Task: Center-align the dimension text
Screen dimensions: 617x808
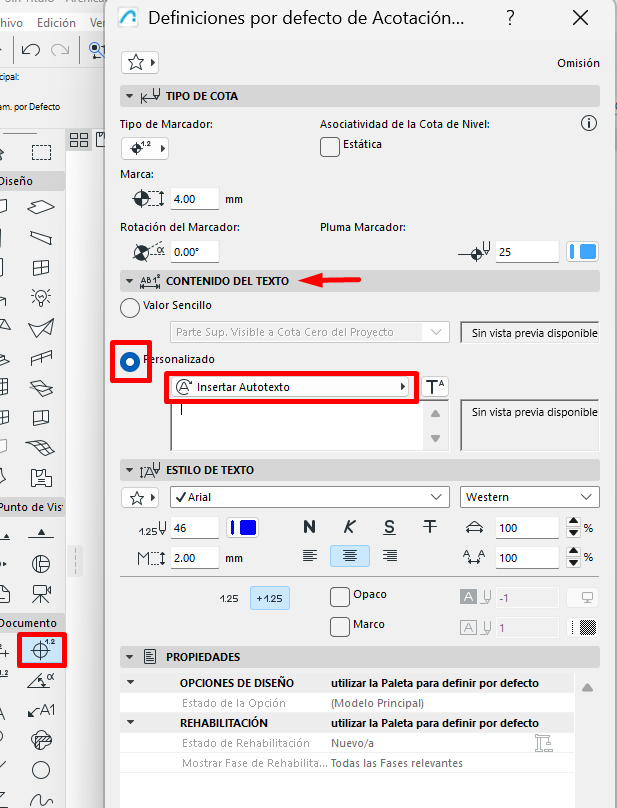Action: point(349,556)
